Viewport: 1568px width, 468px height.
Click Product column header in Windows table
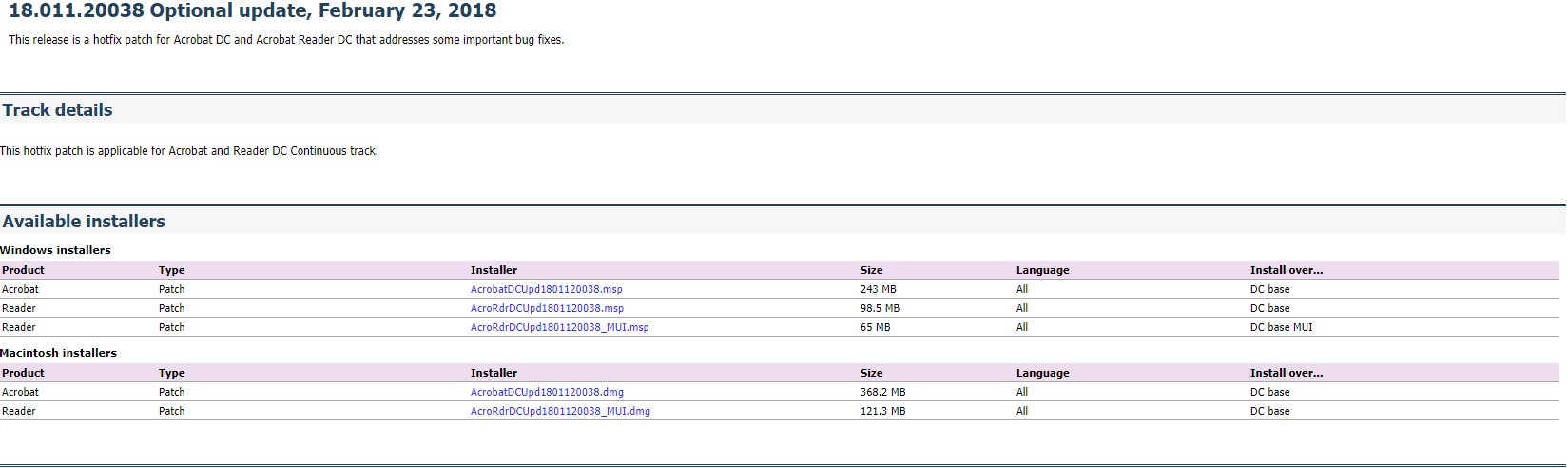pos(23,270)
